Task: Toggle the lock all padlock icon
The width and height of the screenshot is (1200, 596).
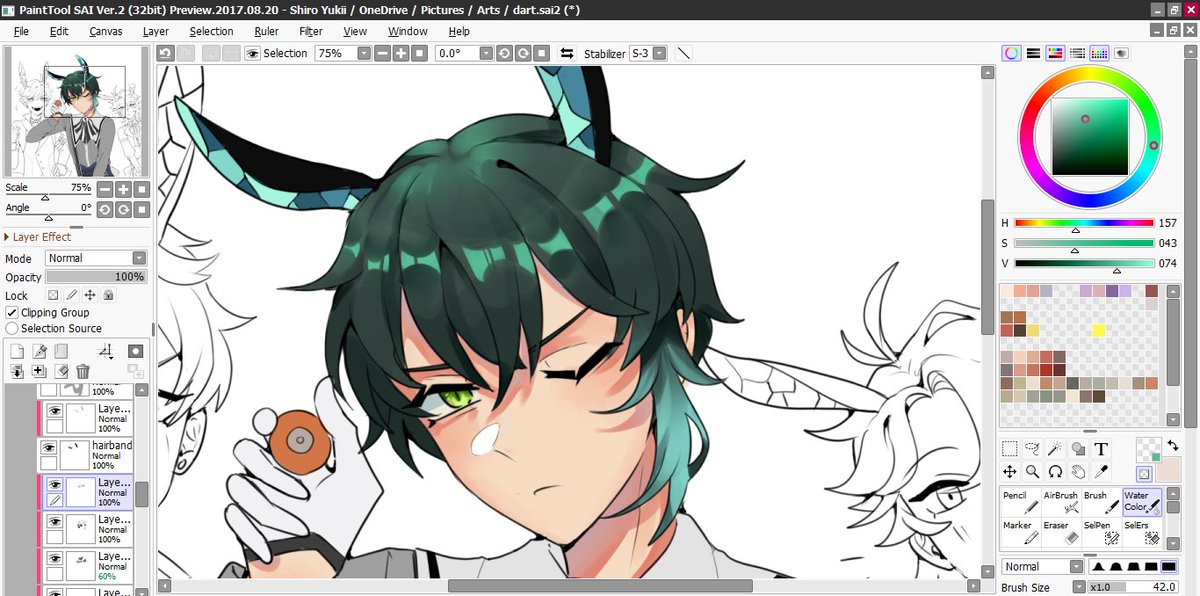Action: point(108,296)
